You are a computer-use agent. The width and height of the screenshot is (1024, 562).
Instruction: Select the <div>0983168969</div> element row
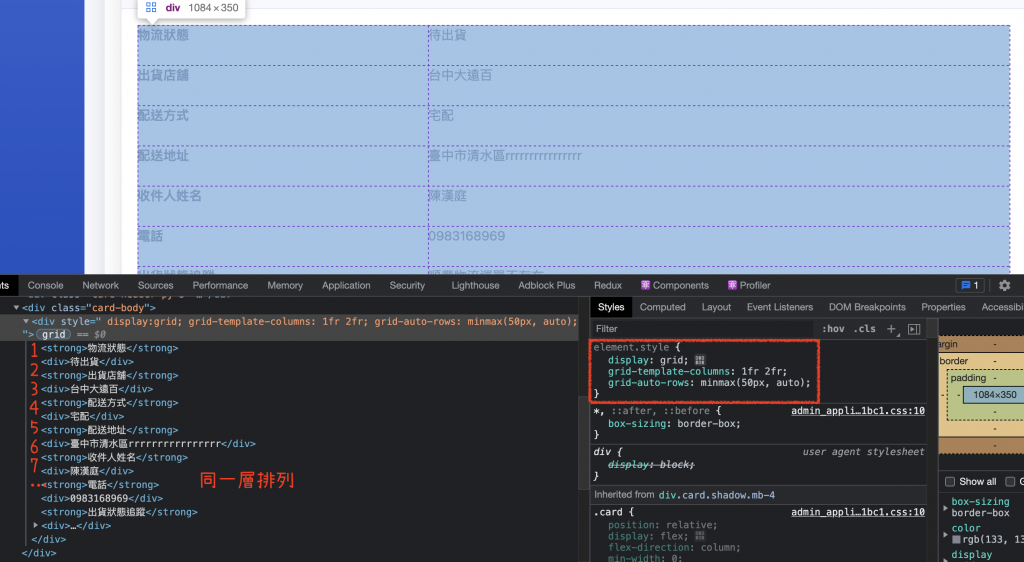click(x=103, y=499)
